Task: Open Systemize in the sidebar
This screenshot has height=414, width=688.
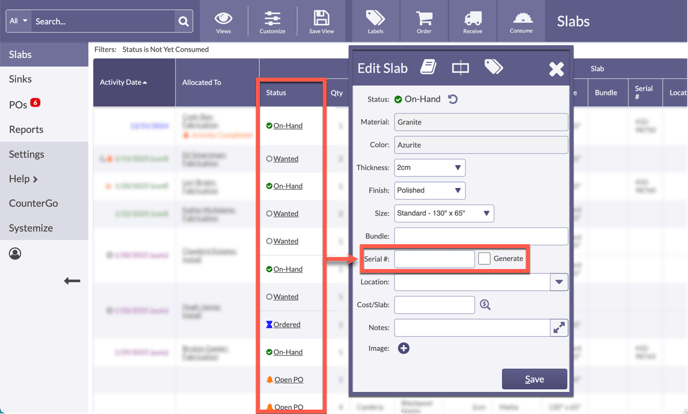Action: [31, 228]
